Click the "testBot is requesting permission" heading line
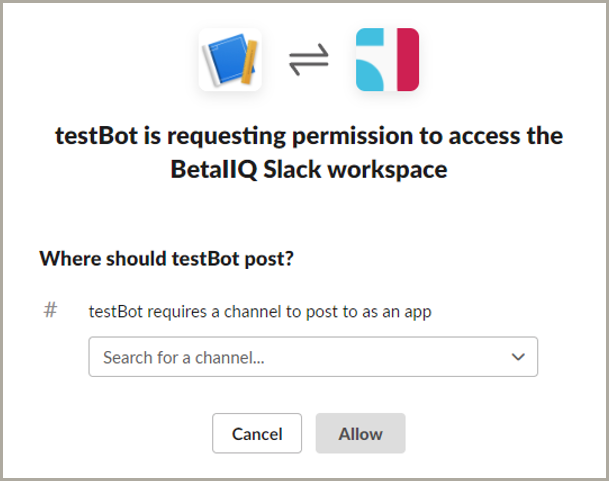This screenshot has width=609, height=481. (309, 135)
